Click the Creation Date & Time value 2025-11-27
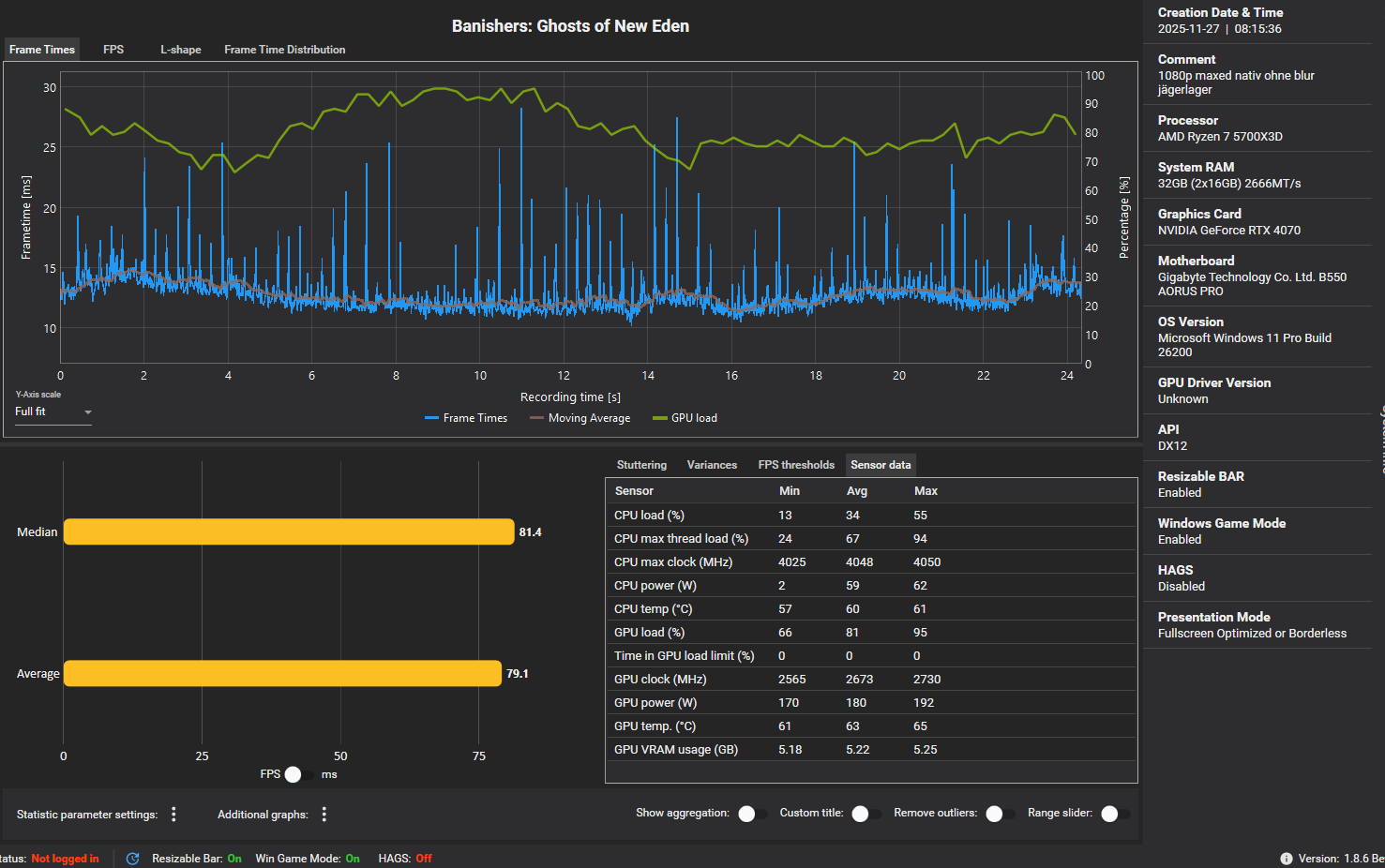 [1189, 29]
